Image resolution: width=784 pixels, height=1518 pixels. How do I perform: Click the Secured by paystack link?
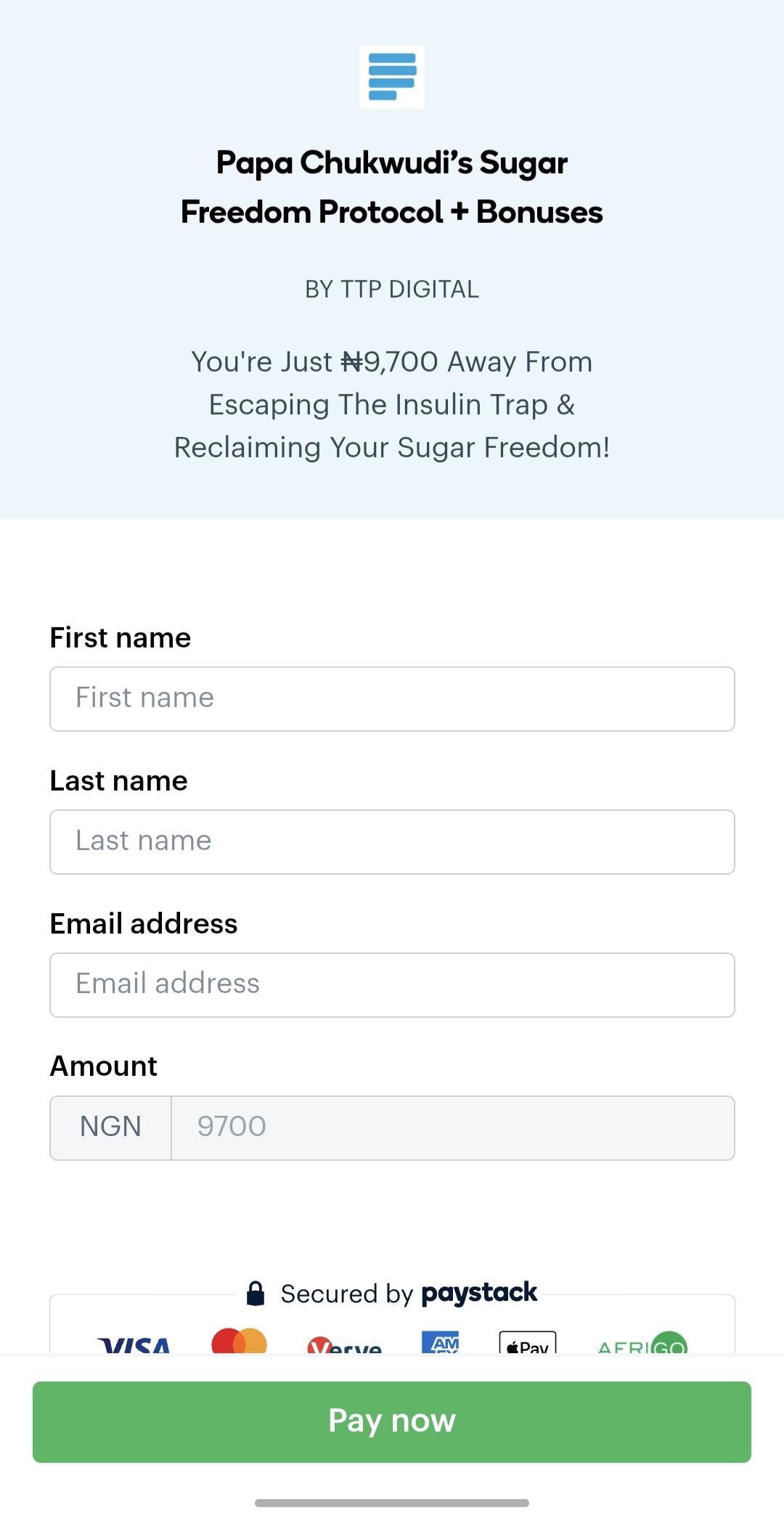392,1293
